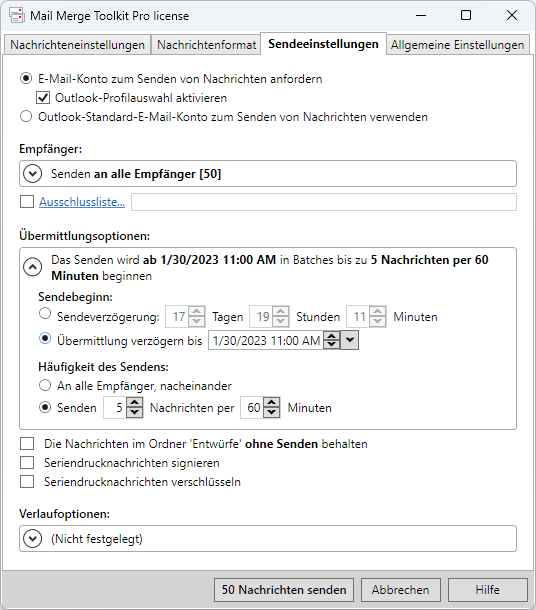Screen dimensions: 536x610
Task: Check Seriendrucknachrichten signieren option
Action: coord(27,463)
